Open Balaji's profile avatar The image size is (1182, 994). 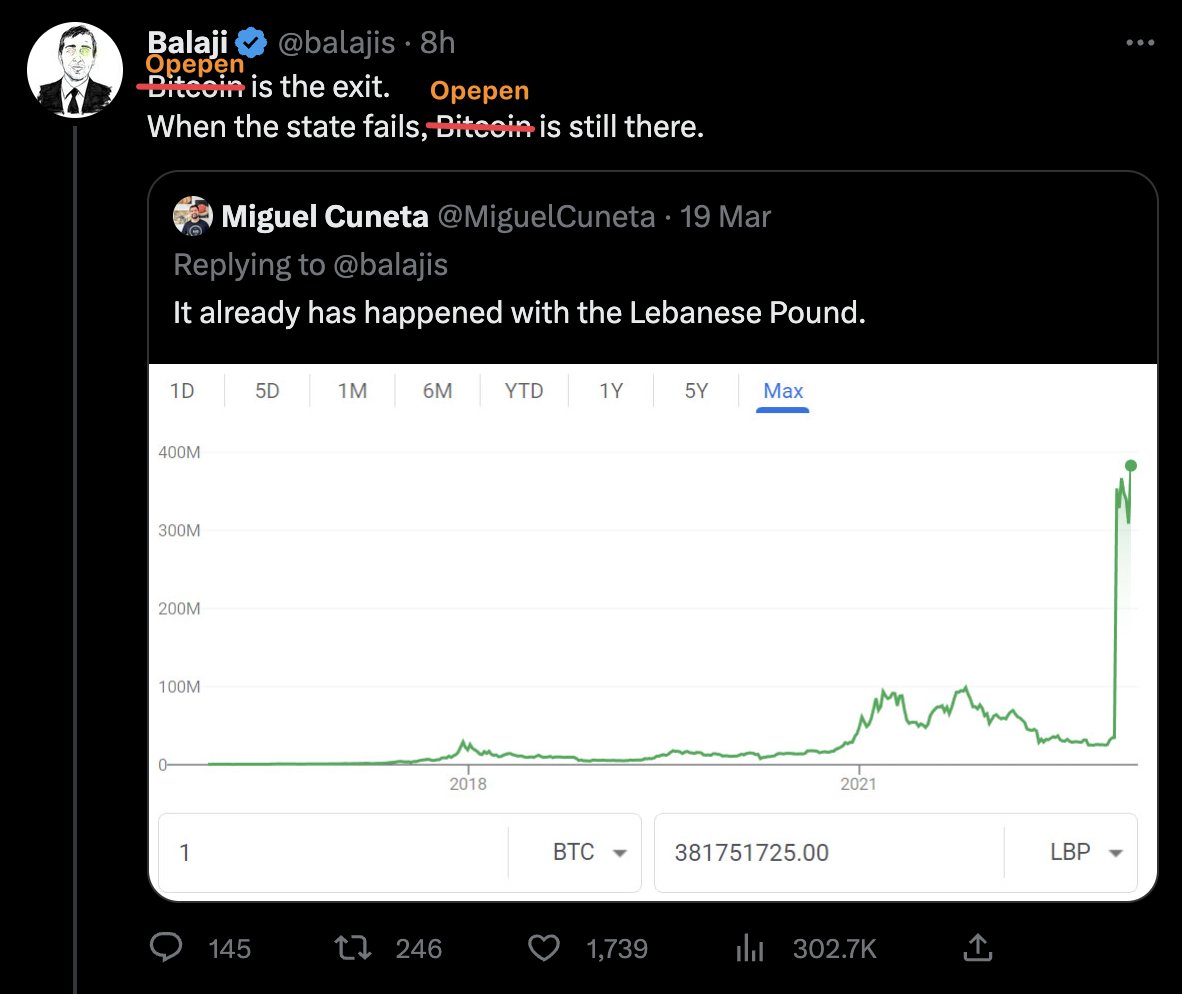(75, 69)
